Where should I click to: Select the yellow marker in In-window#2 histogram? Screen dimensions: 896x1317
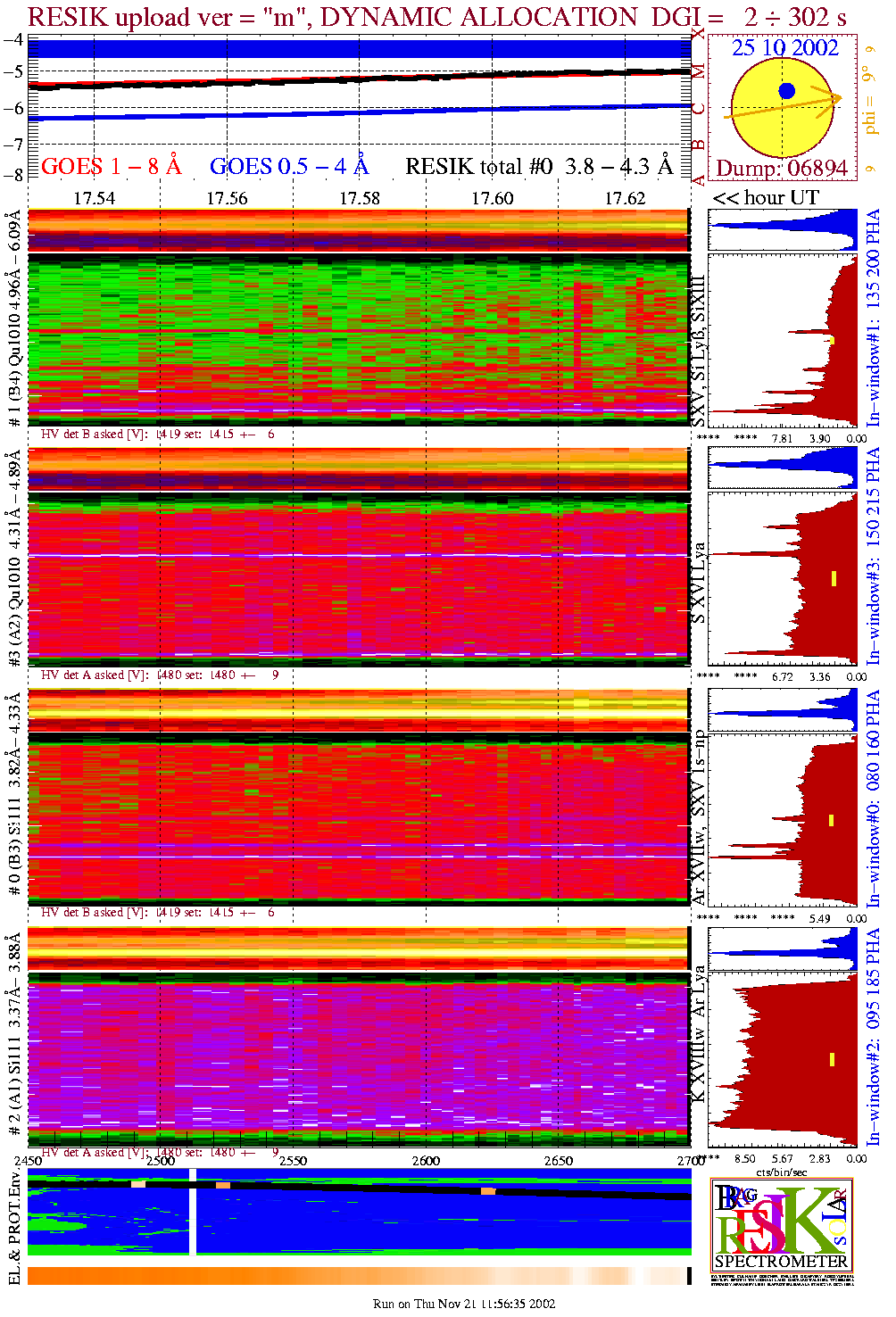tap(832, 1059)
